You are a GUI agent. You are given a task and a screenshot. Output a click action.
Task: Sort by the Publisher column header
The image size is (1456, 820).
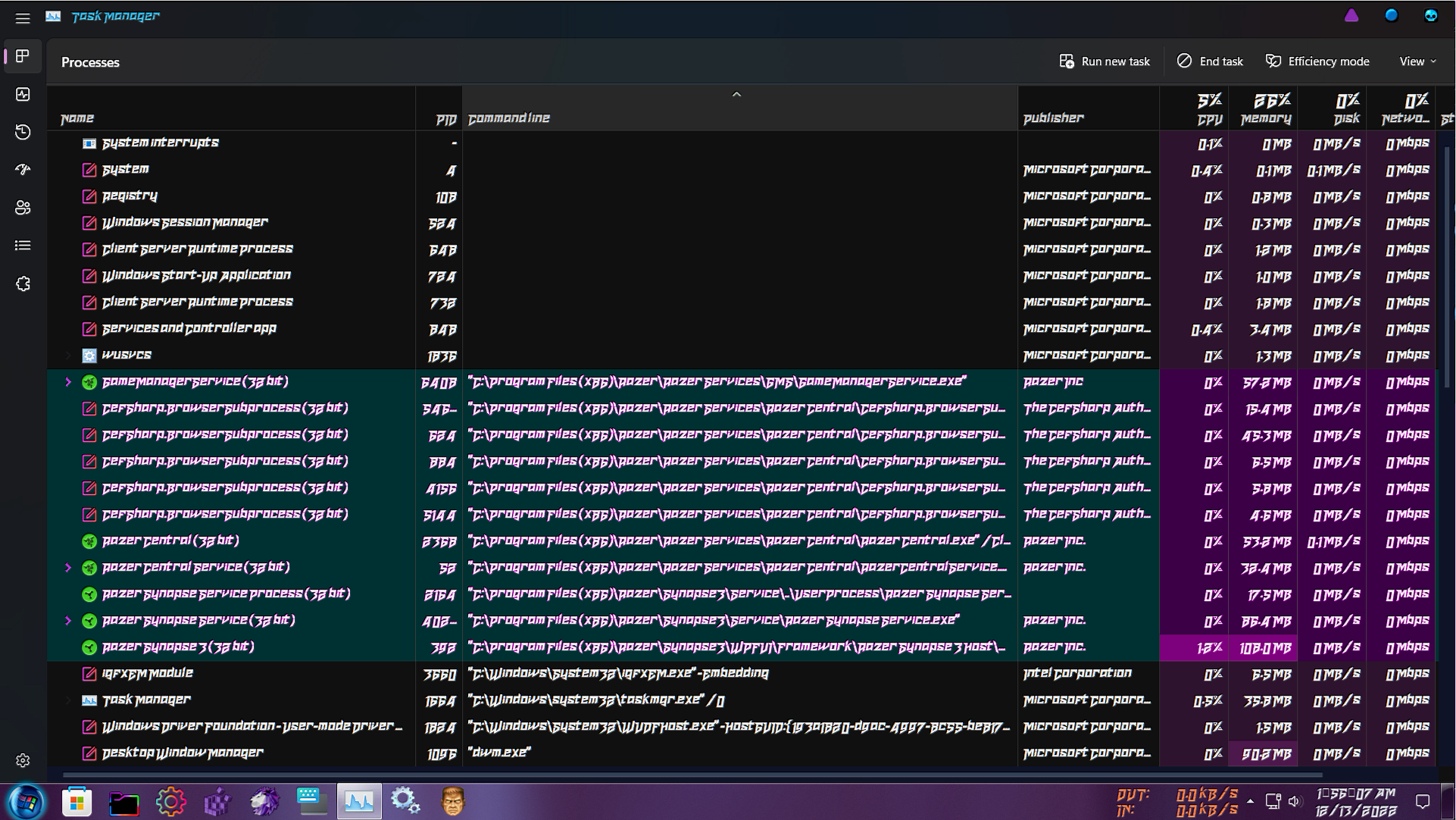(x=1054, y=117)
